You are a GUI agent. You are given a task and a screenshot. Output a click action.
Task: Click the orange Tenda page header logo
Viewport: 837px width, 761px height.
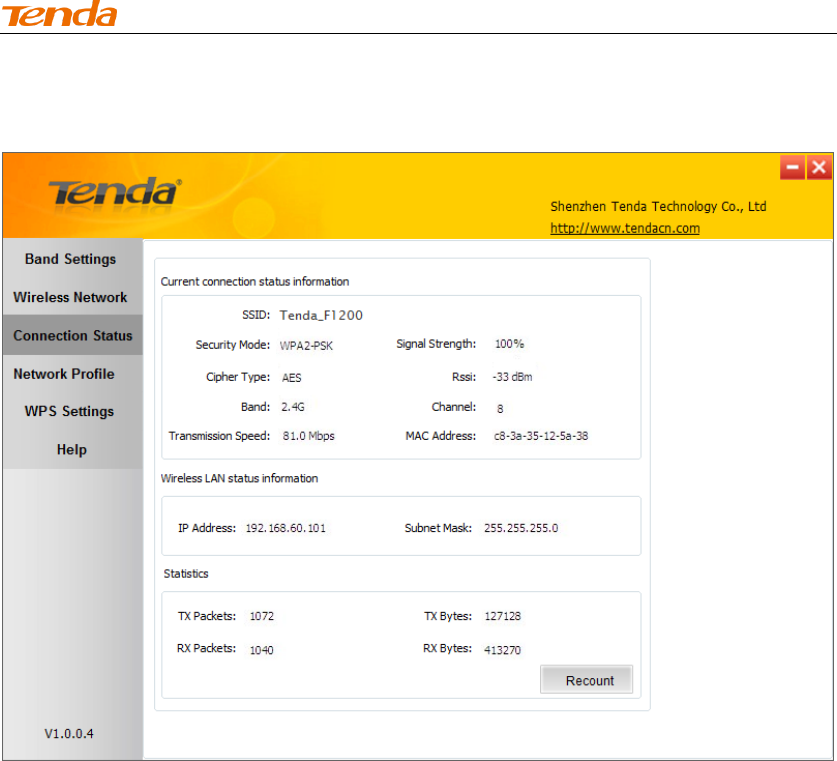click(x=59, y=14)
